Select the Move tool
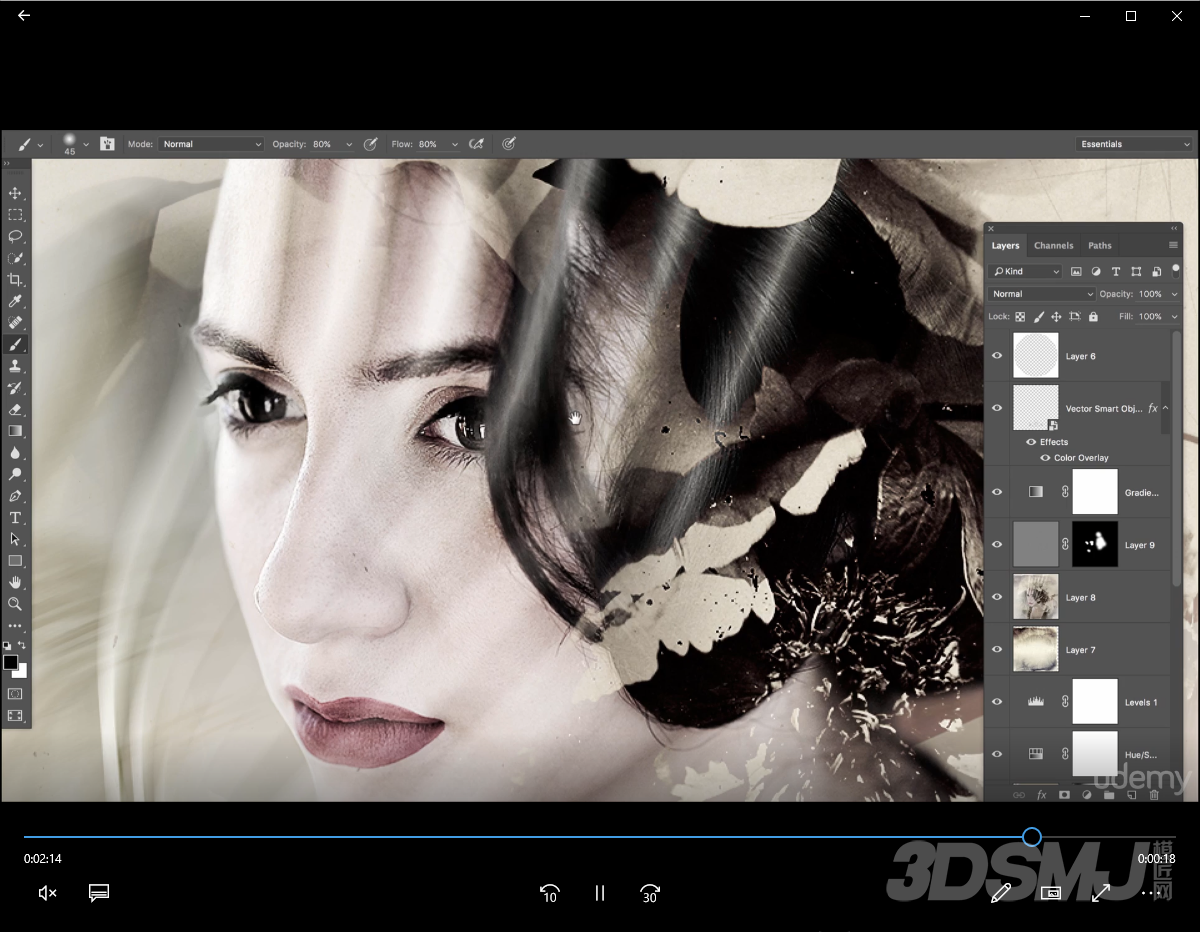Image resolution: width=1200 pixels, height=932 pixels. point(15,193)
